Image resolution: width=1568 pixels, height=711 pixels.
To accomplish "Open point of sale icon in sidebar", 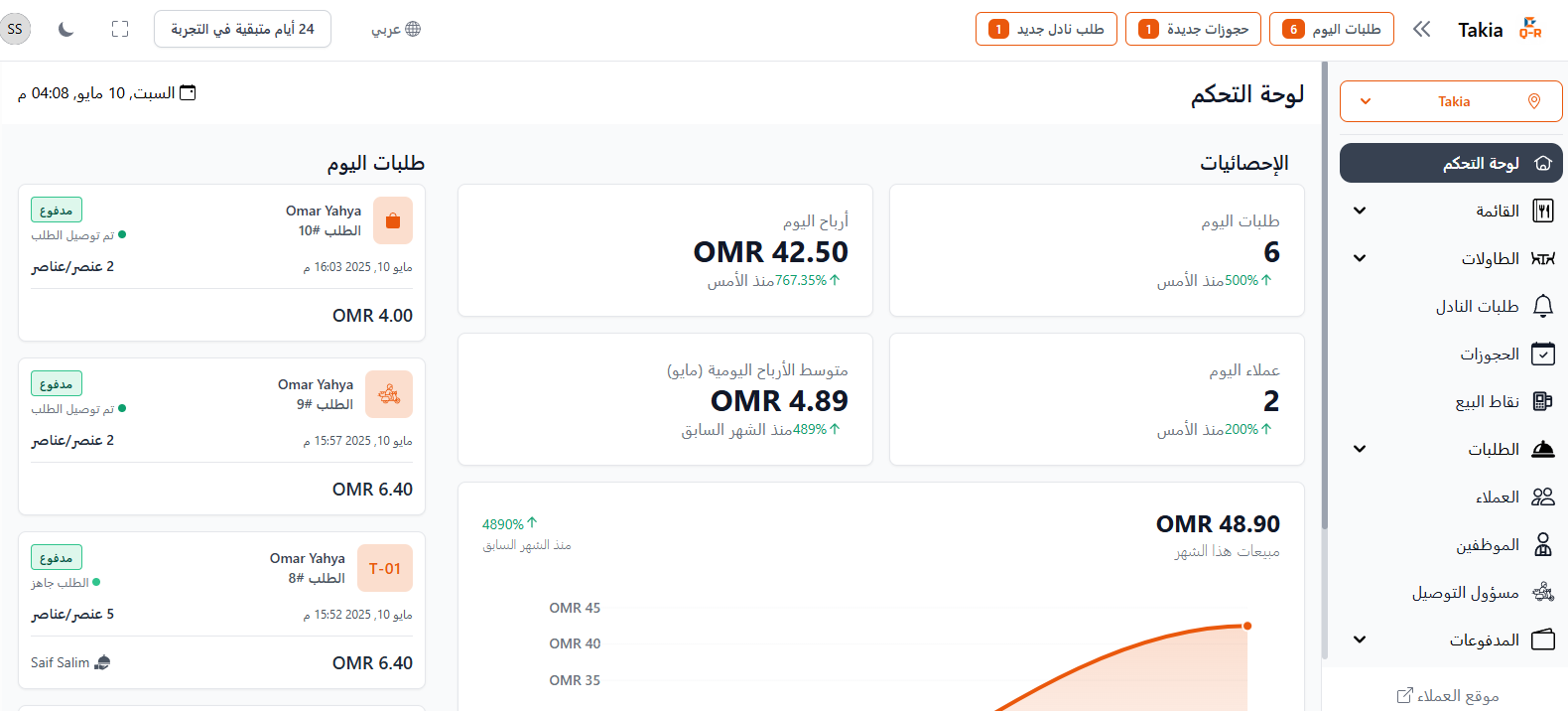I will click(x=1542, y=401).
